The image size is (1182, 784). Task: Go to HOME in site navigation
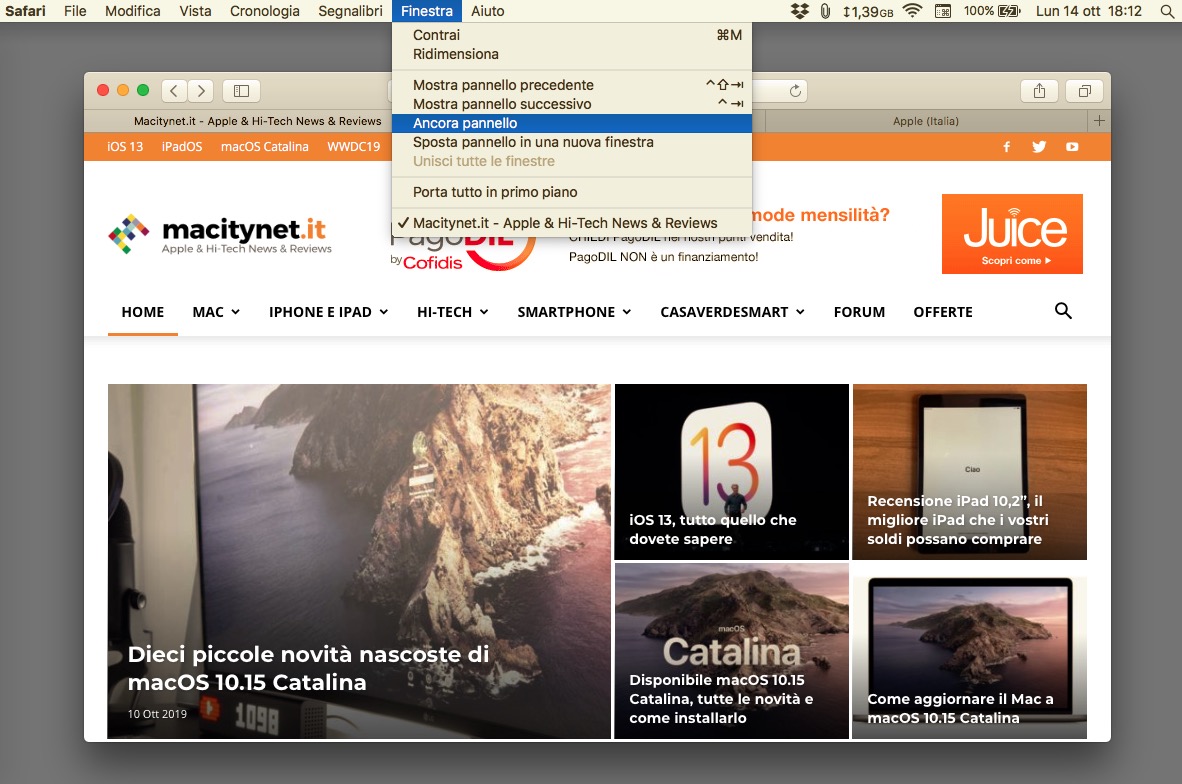click(x=142, y=312)
